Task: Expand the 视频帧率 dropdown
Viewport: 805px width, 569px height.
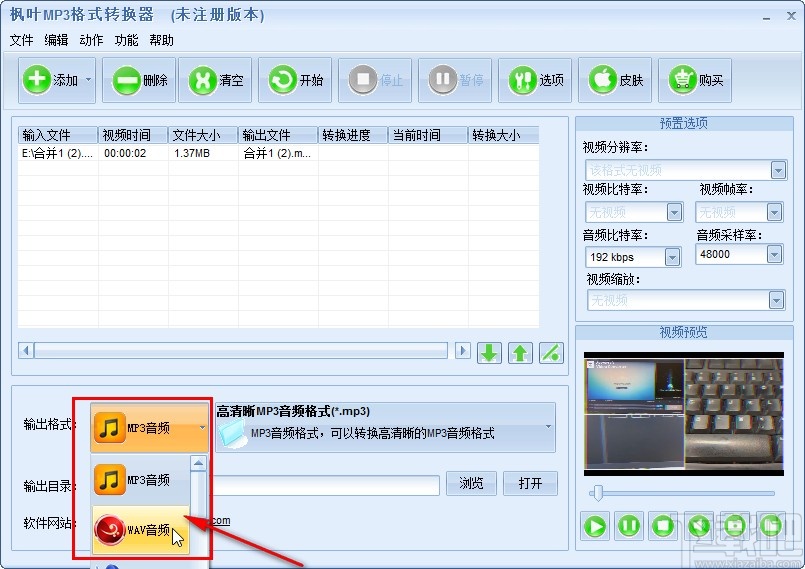Action: 774,212
